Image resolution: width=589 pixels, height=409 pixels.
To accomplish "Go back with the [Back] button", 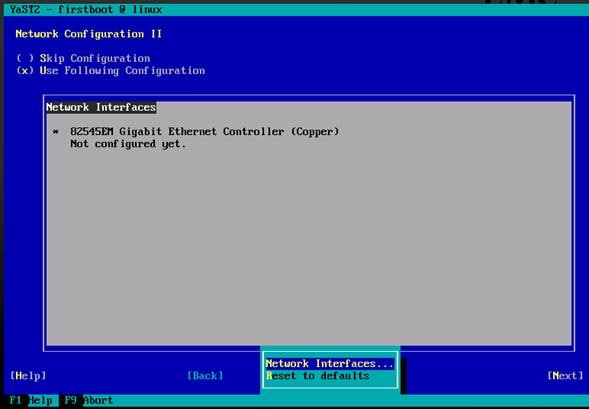I will pos(205,376).
